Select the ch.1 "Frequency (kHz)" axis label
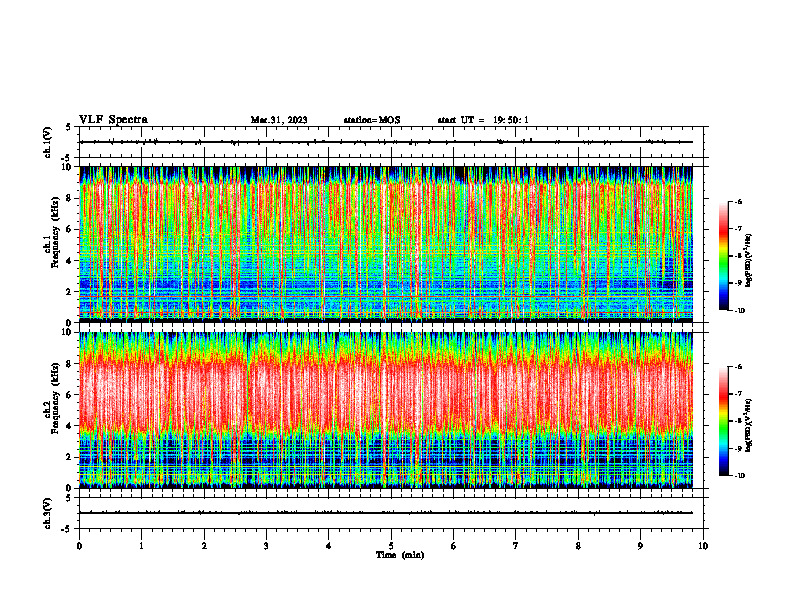 tap(55, 232)
